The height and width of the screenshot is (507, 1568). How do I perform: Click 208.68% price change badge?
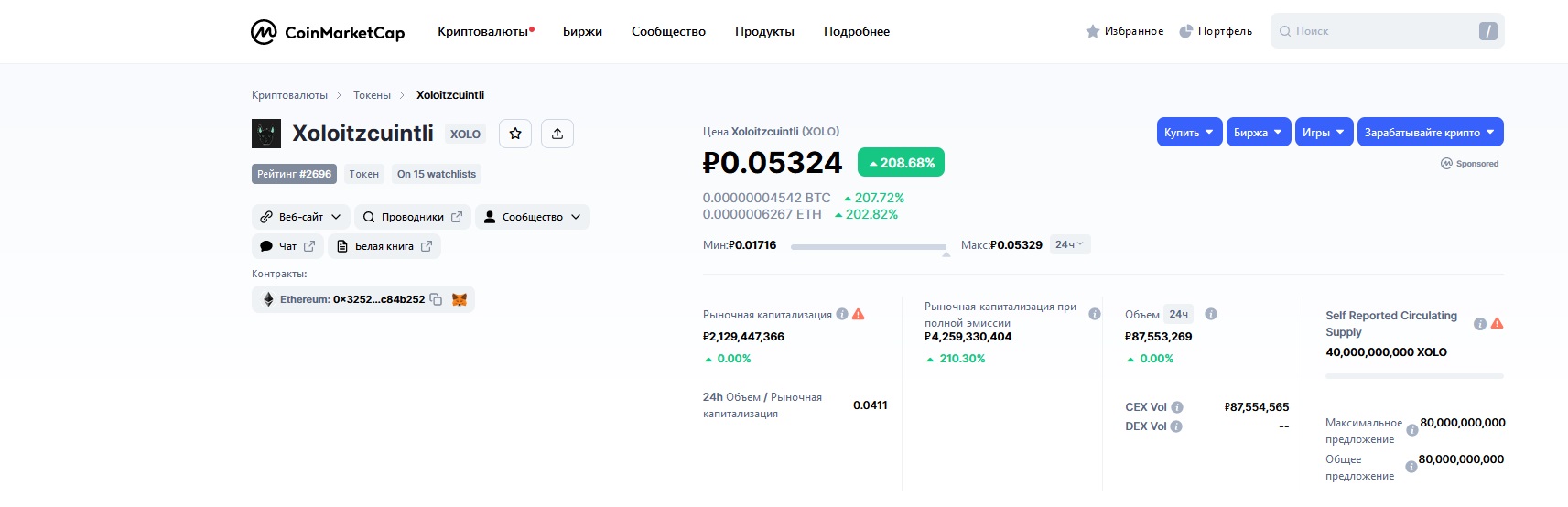coord(901,163)
